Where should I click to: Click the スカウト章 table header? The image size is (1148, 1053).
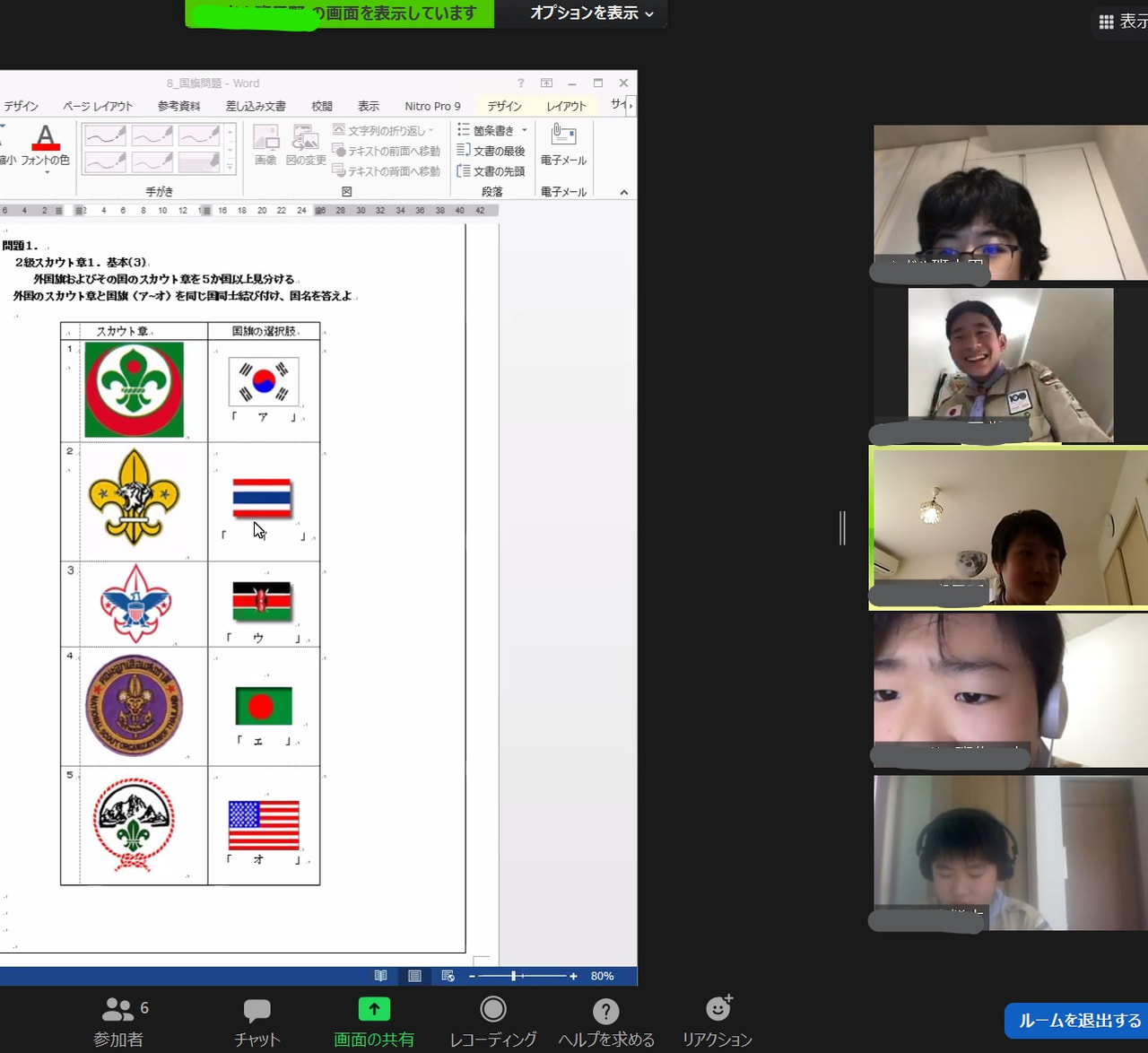click(x=123, y=331)
